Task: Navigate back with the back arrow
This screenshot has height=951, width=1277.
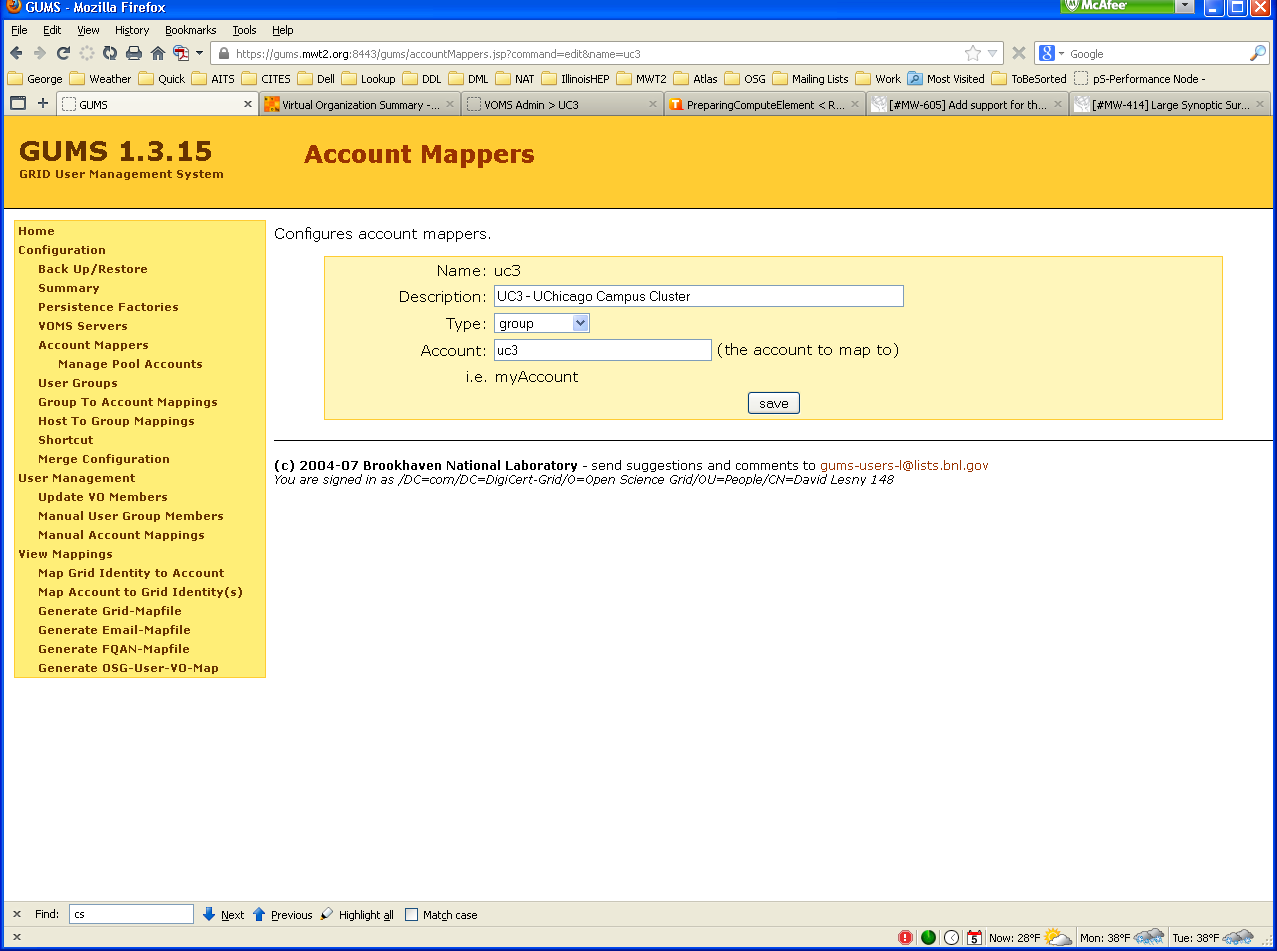Action: 19,53
